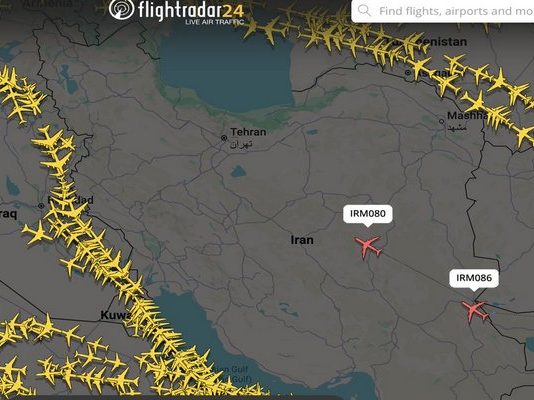Click the Kuwait country label

click(116, 315)
